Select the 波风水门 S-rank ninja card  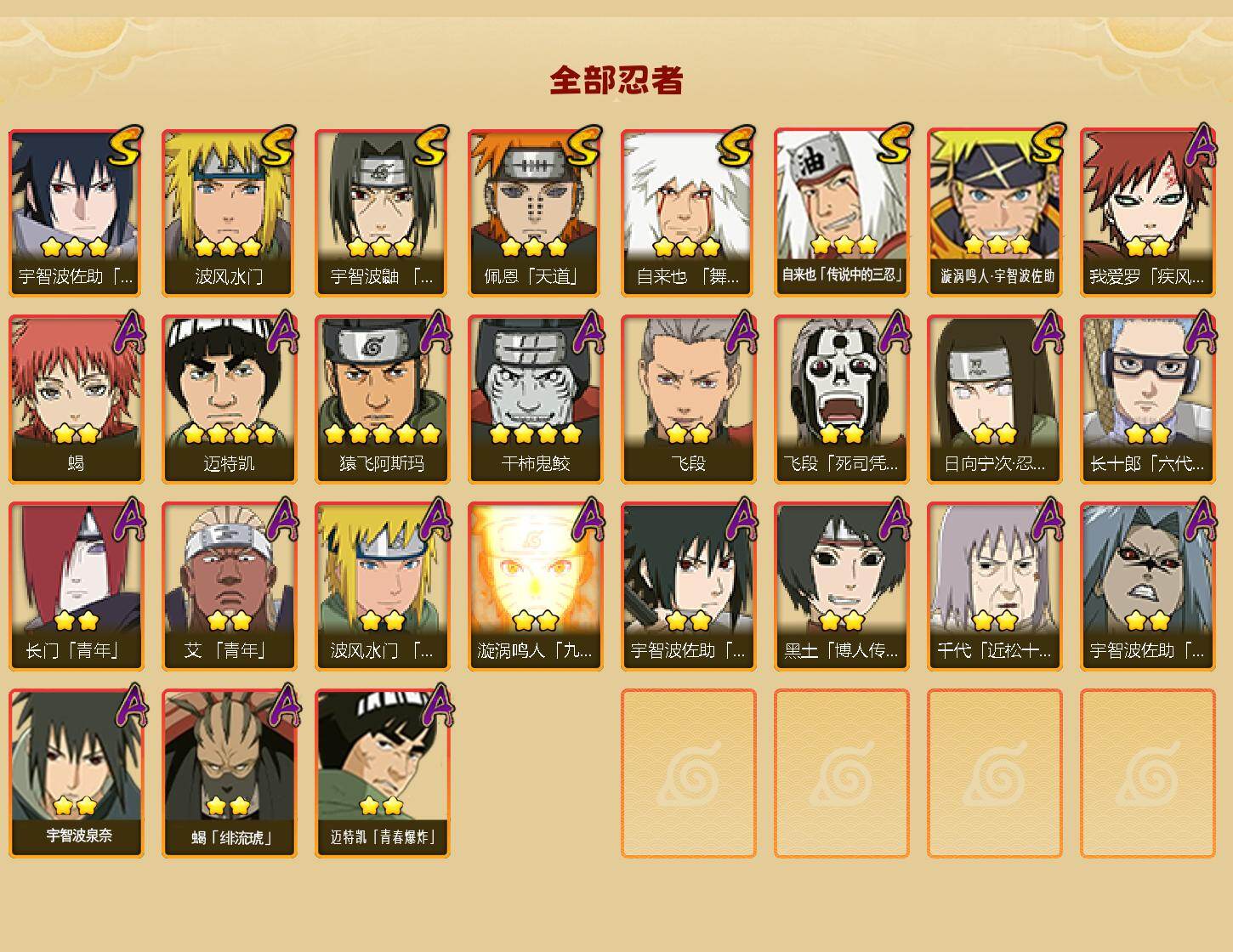[x=229, y=212]
